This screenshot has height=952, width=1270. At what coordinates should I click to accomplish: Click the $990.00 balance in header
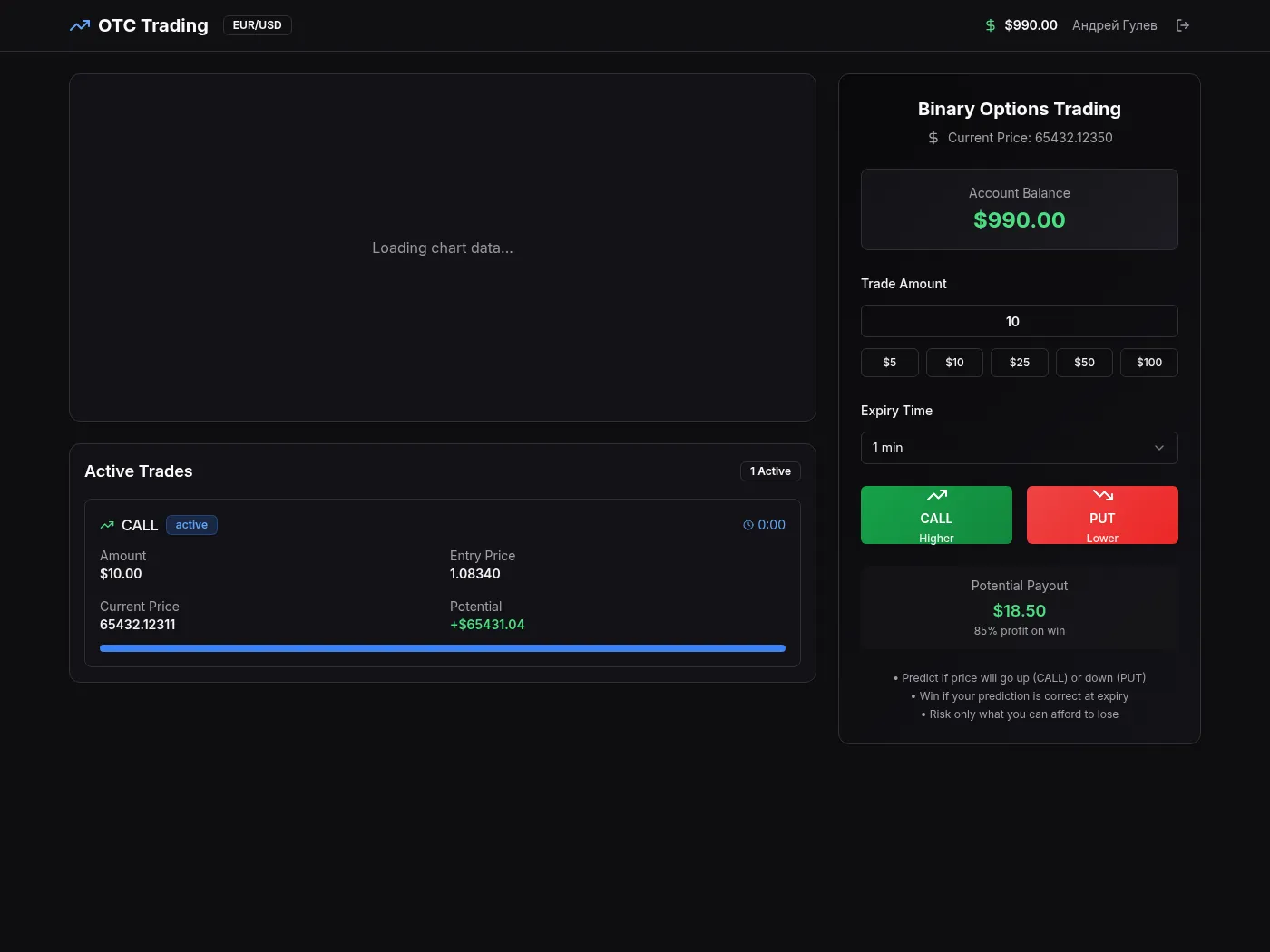pos(1031,25)
